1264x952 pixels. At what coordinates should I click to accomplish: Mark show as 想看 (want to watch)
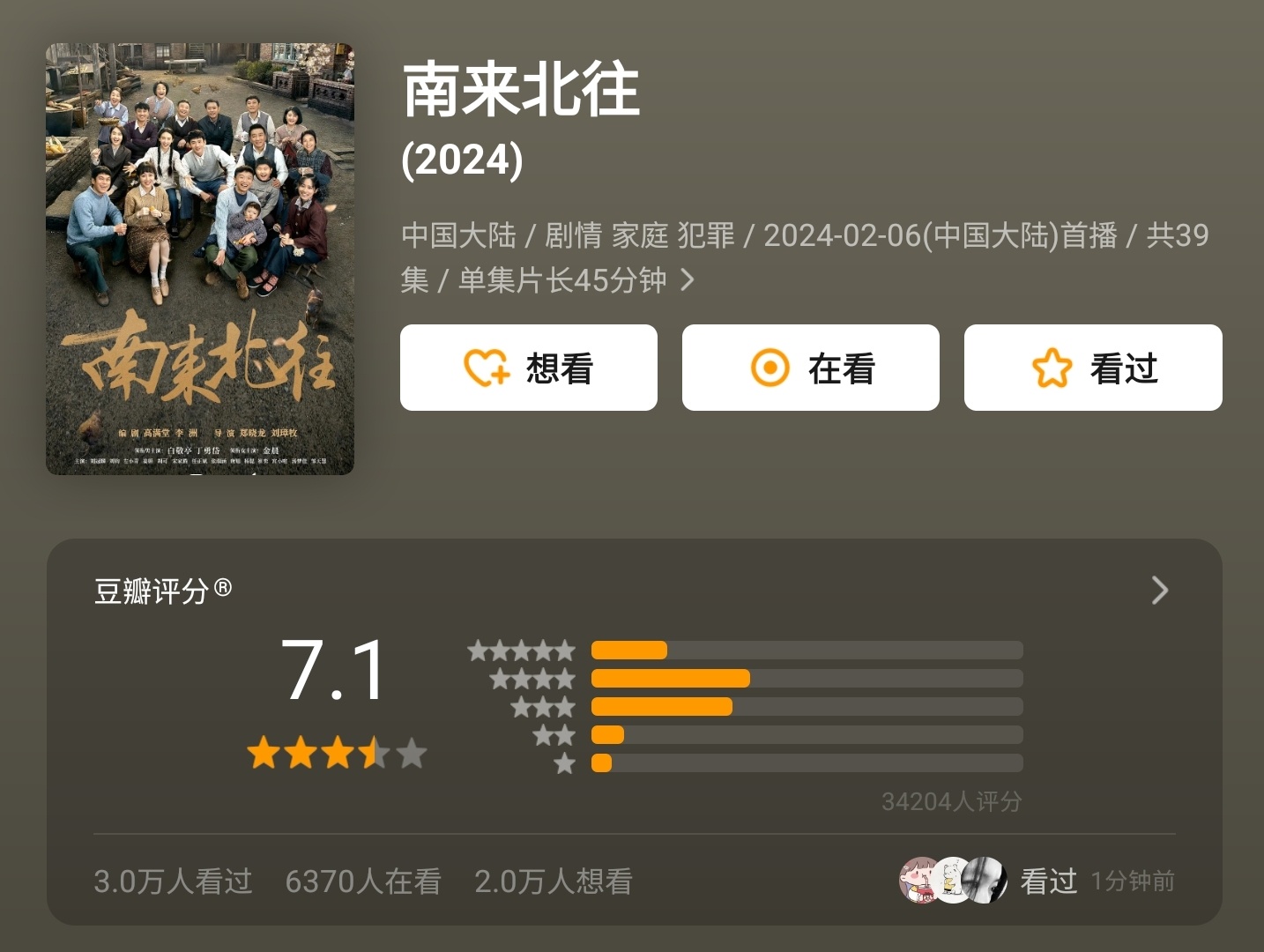(x=529, y=368)
